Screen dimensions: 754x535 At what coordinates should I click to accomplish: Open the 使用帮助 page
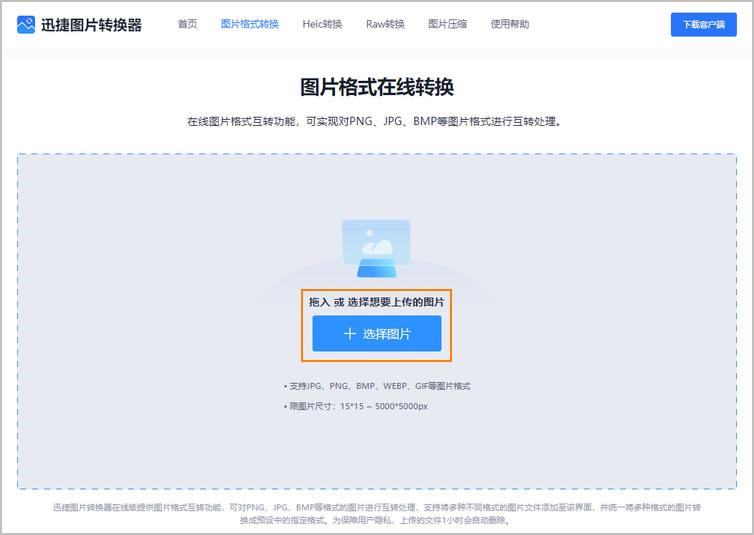click(x=510, y=24)
